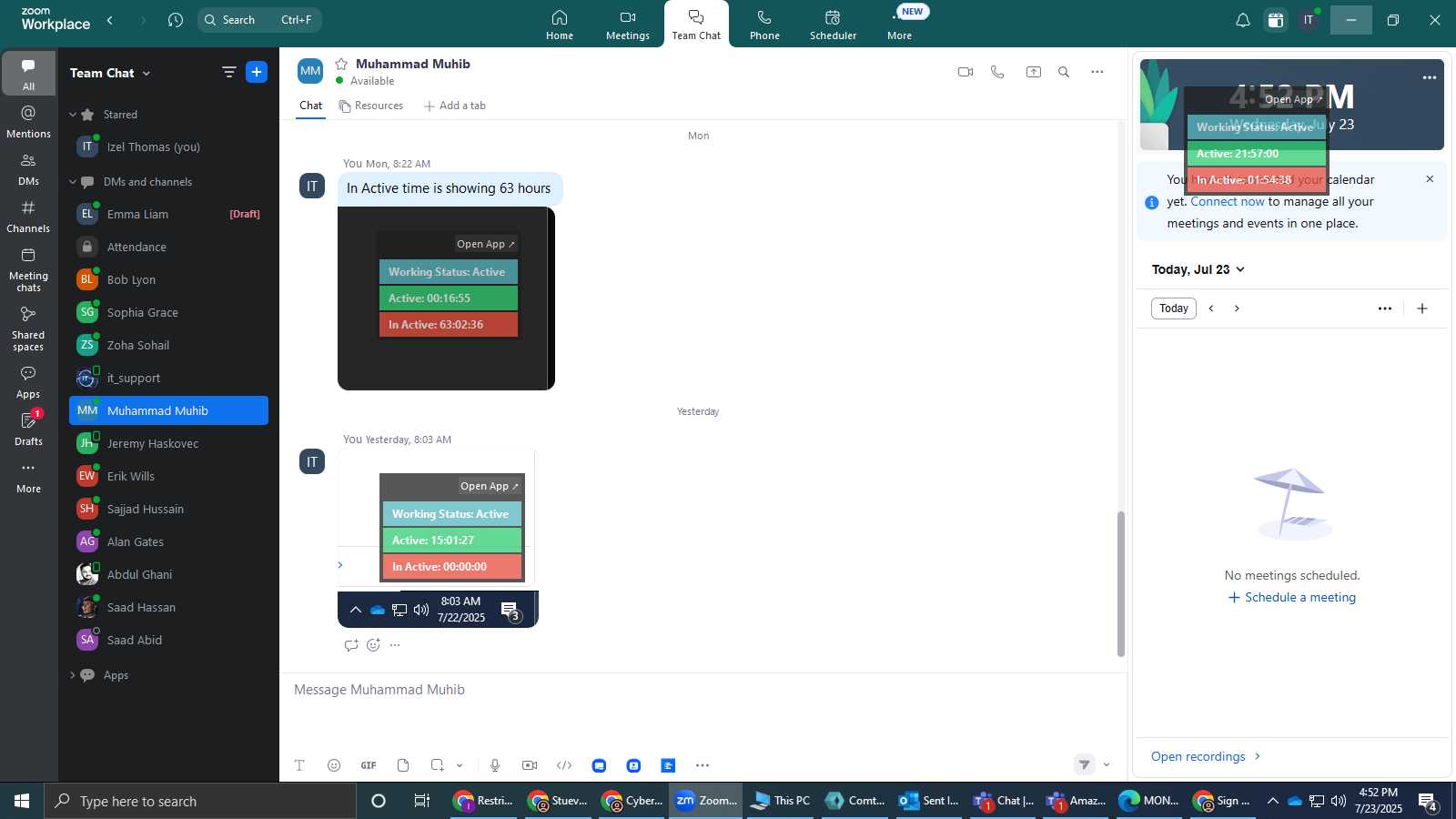Viewport: 1456px width, 819px height.
Task: Open the Jeremy Haskovec chat
Action: click(168, 443)
